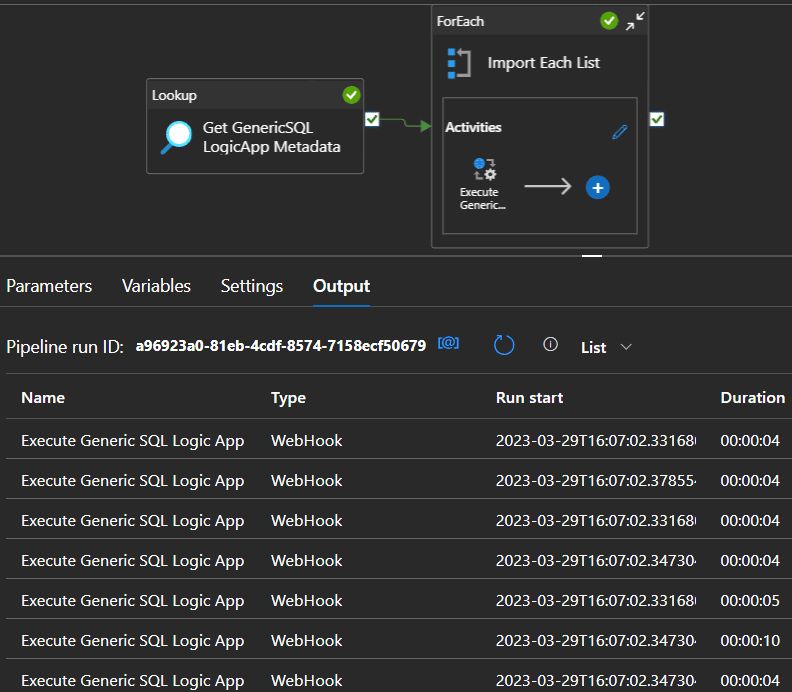Viewport: 792px width, 692px height.
Task: Click row started at 2023-03-29T16:07:02.37855
Action: coord(395,479)
